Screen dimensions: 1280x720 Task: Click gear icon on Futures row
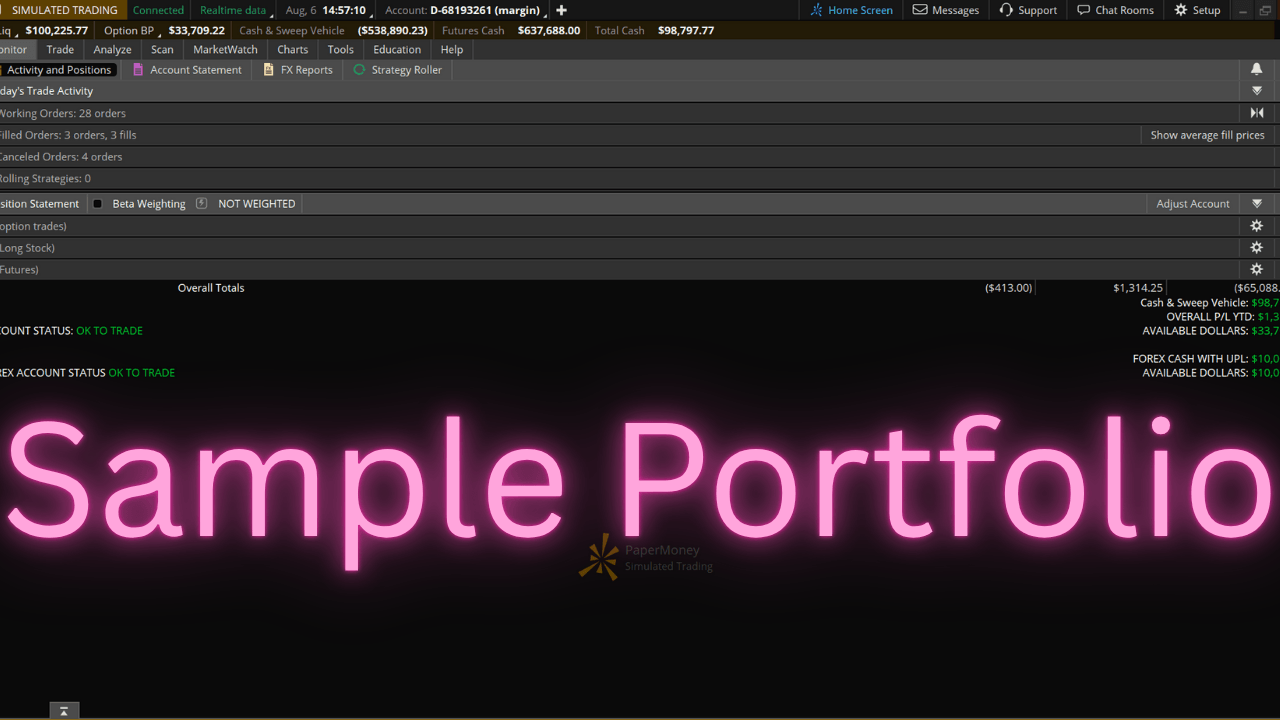click(1257, 270)
